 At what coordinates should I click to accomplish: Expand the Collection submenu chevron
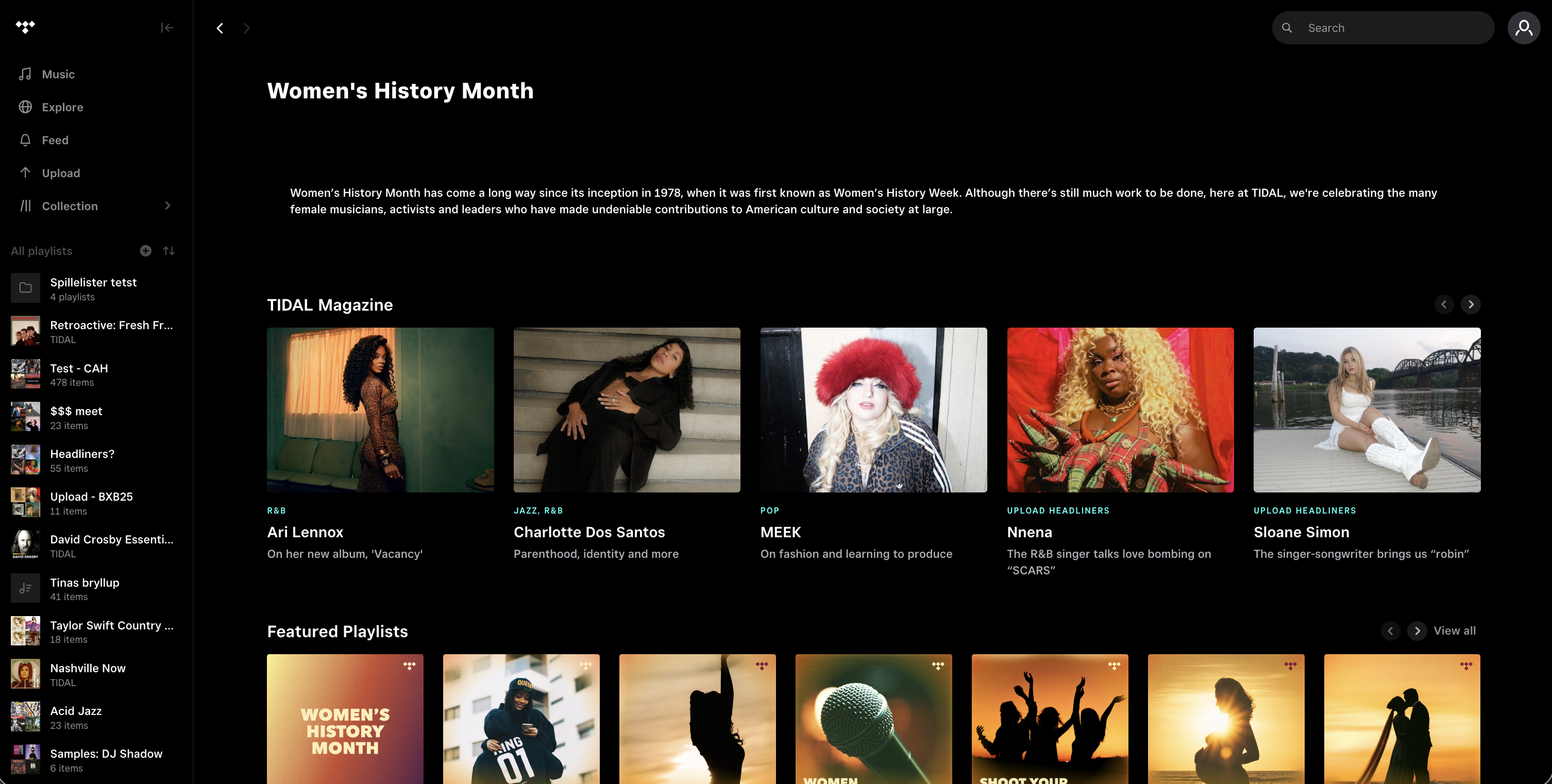167,206
